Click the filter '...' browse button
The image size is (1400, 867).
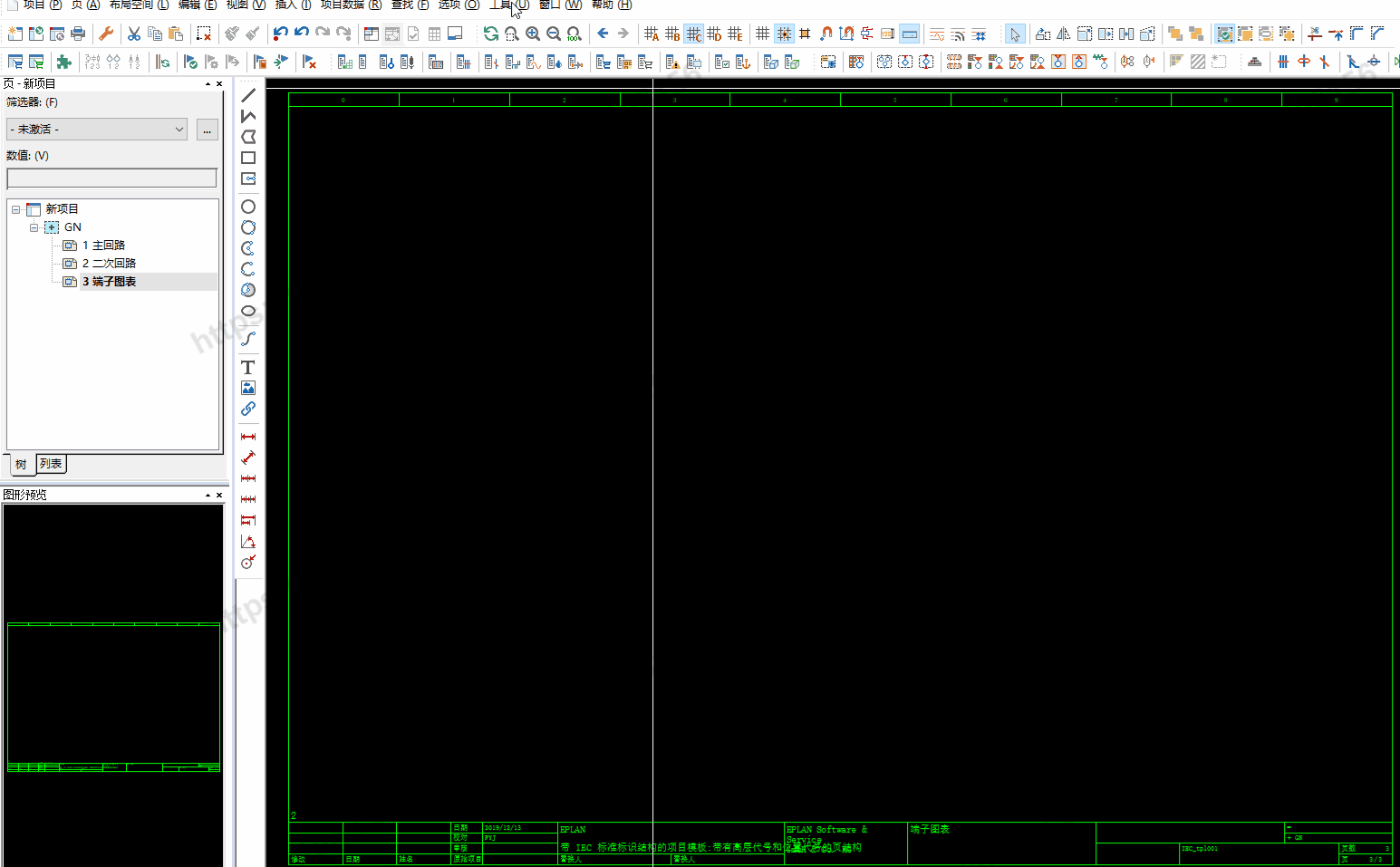click(208, 130)
